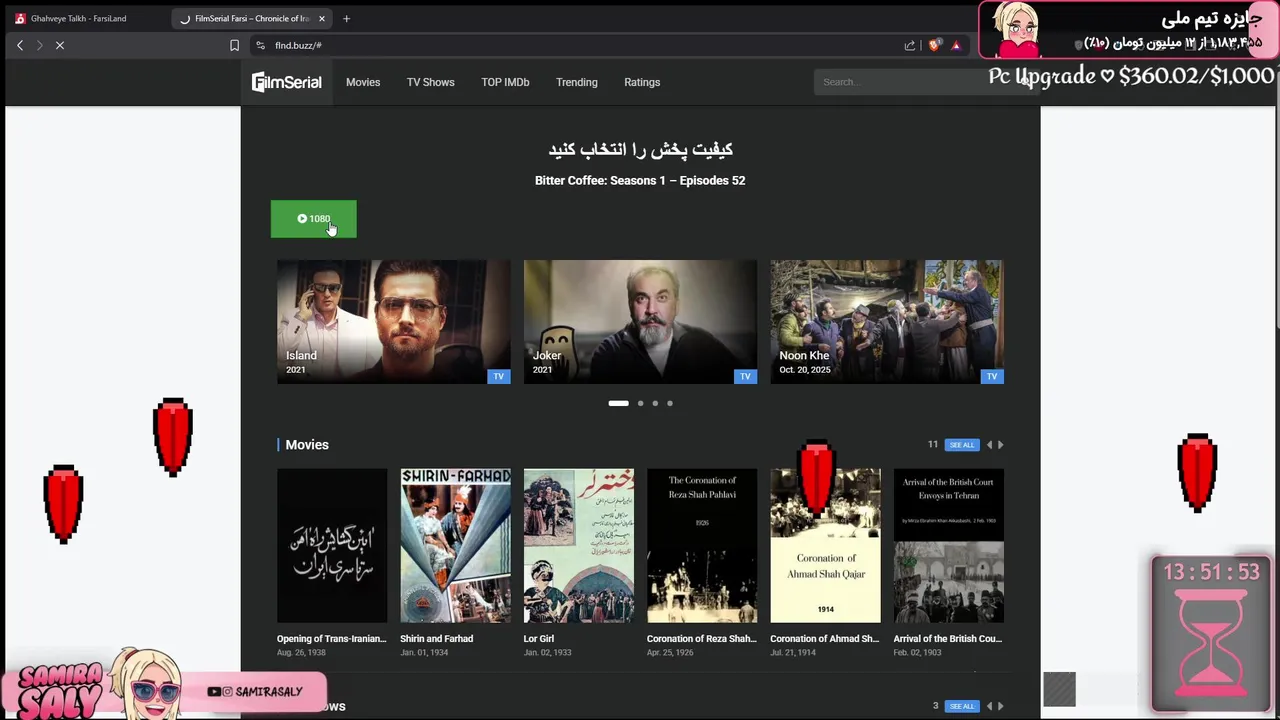The width and height of the screenshot is (1280, 720).
Task: Select the FilmSerial Farsi browser tab
Action: point(252,18)
